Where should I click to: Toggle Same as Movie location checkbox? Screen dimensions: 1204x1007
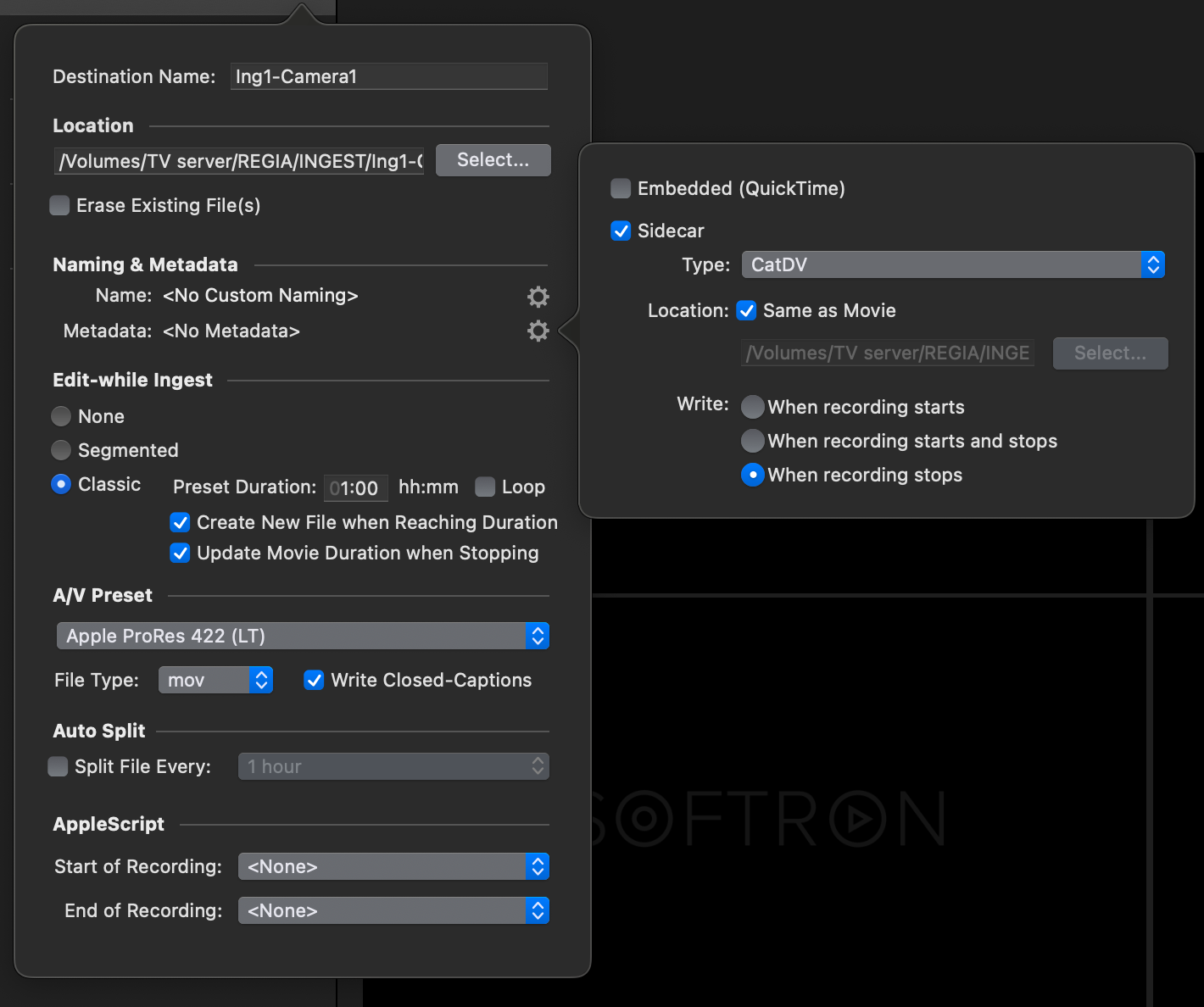click(x=746, y=310)
